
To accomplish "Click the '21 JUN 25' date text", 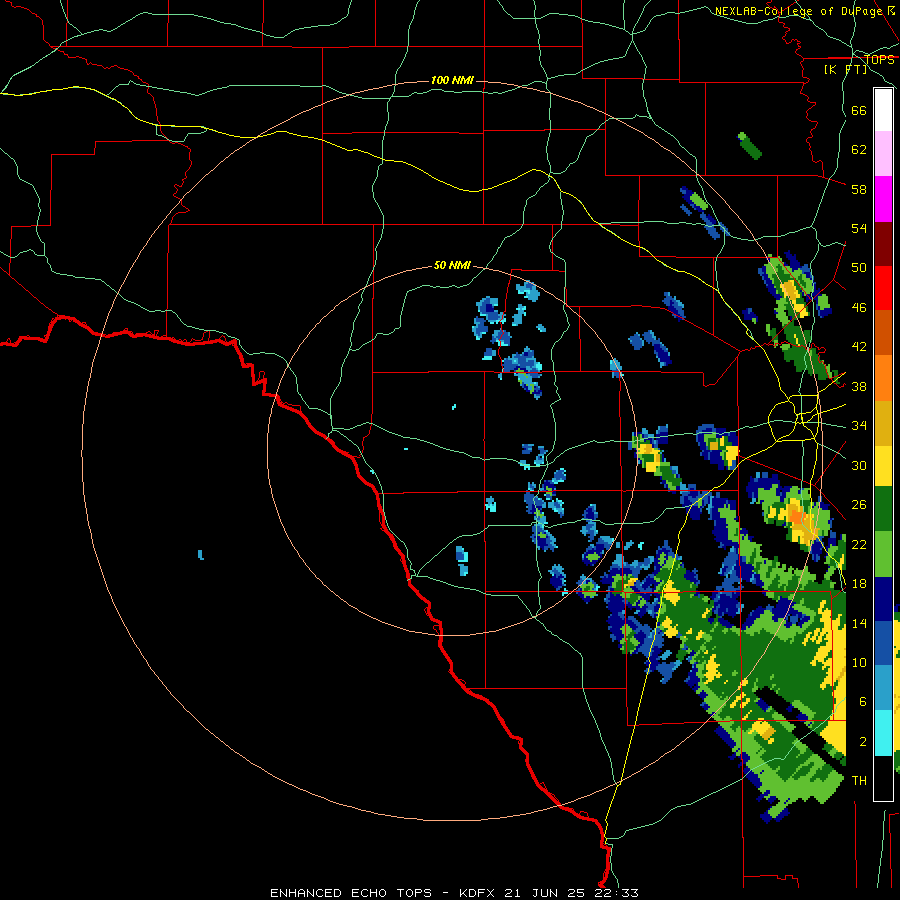I will tap(544, 893).
